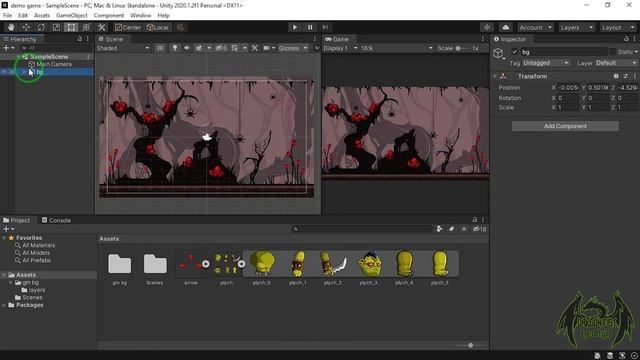The image size is (640, 360).
Task: Open the Account dropdown
Action: pos(536,27)
